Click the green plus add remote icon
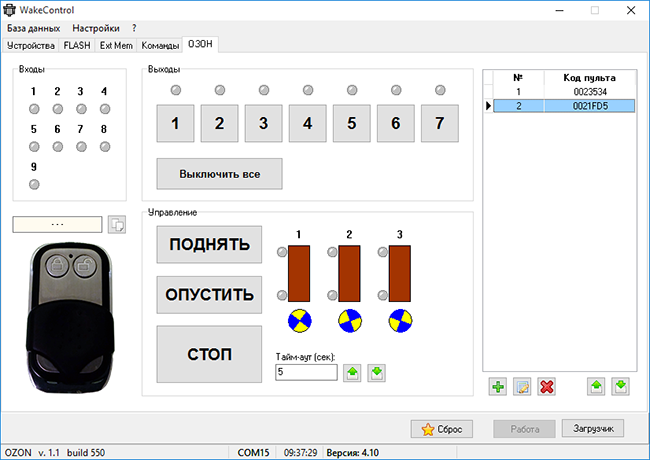The width and height of the screenshot is (650, 460). pos(499,386)
